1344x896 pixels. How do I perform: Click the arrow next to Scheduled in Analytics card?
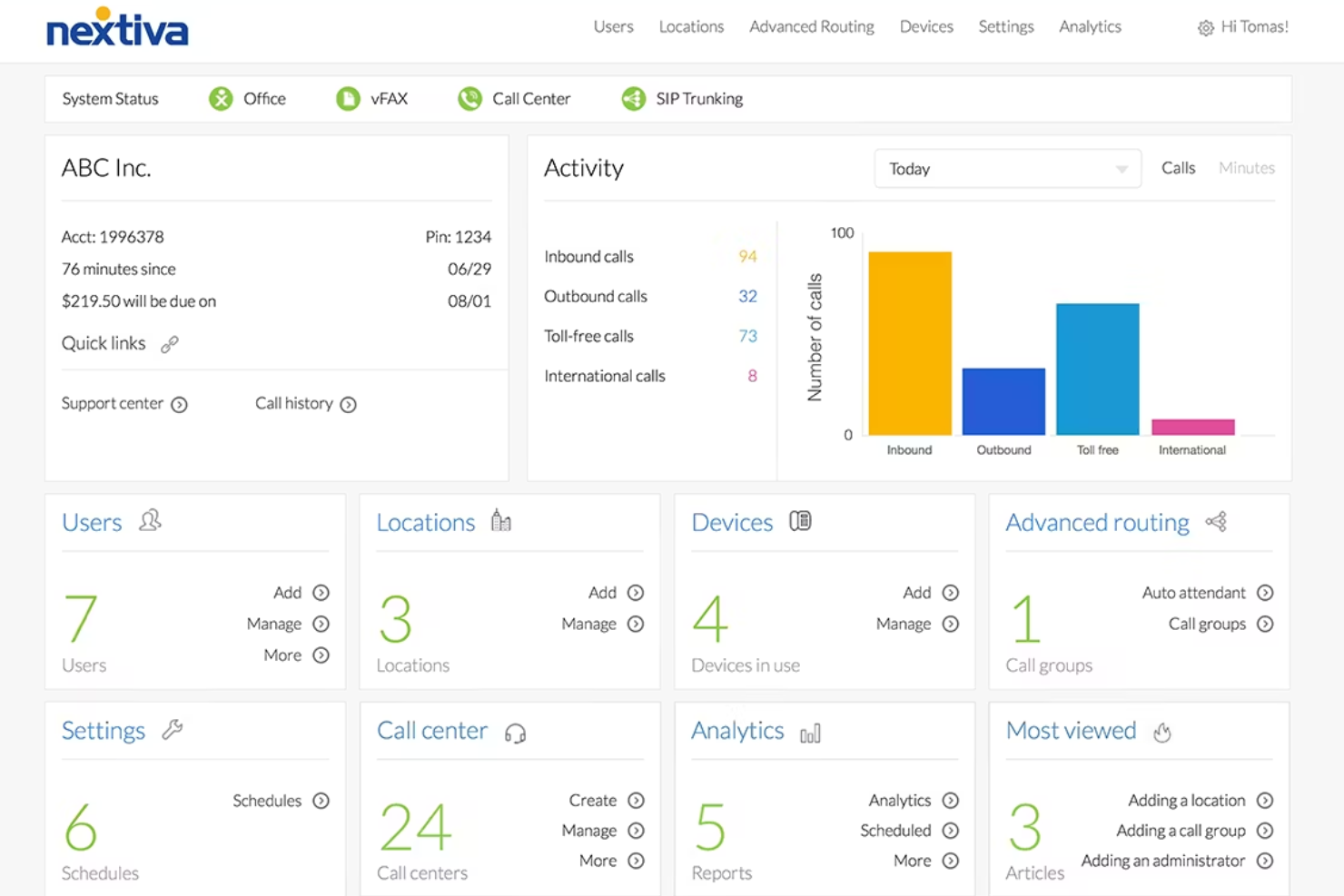point(950,831)
